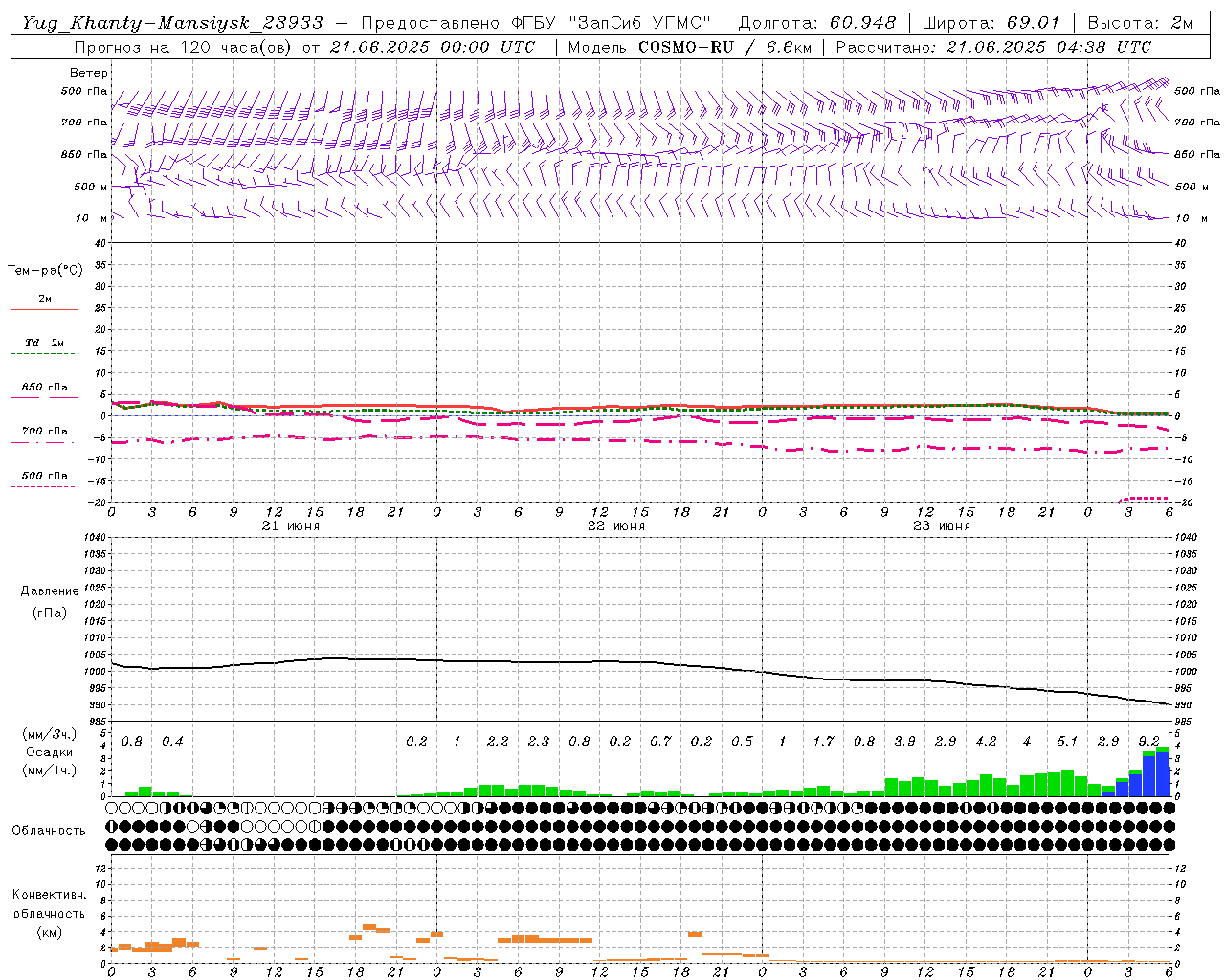
Task: Click the Облачность row label
Action: [x=49, y=831]
